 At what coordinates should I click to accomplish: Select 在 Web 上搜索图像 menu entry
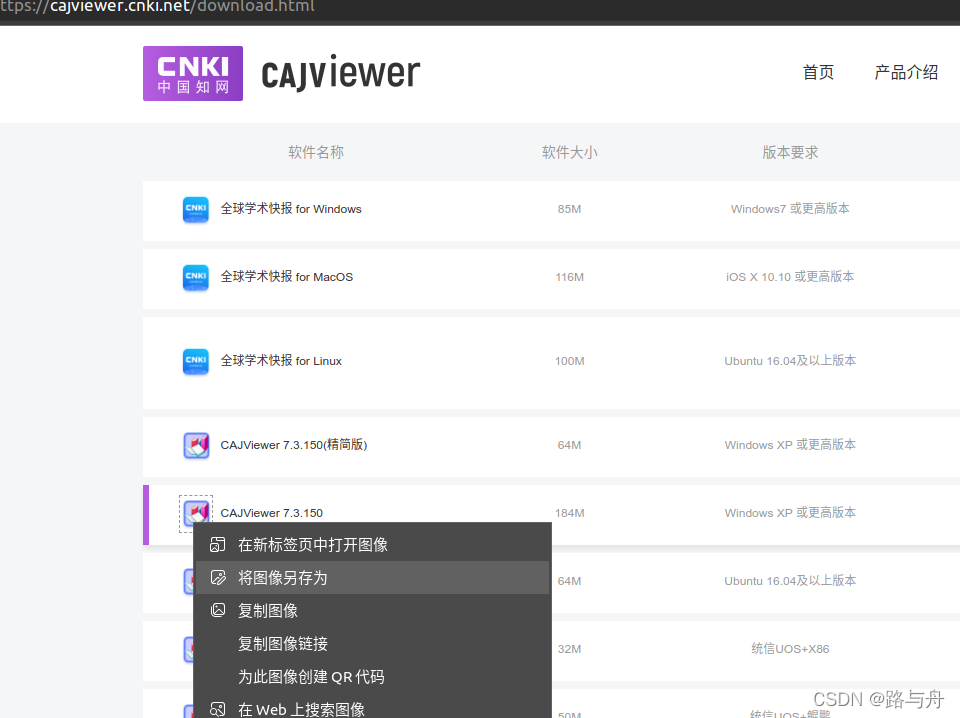(x=372, y=708)
